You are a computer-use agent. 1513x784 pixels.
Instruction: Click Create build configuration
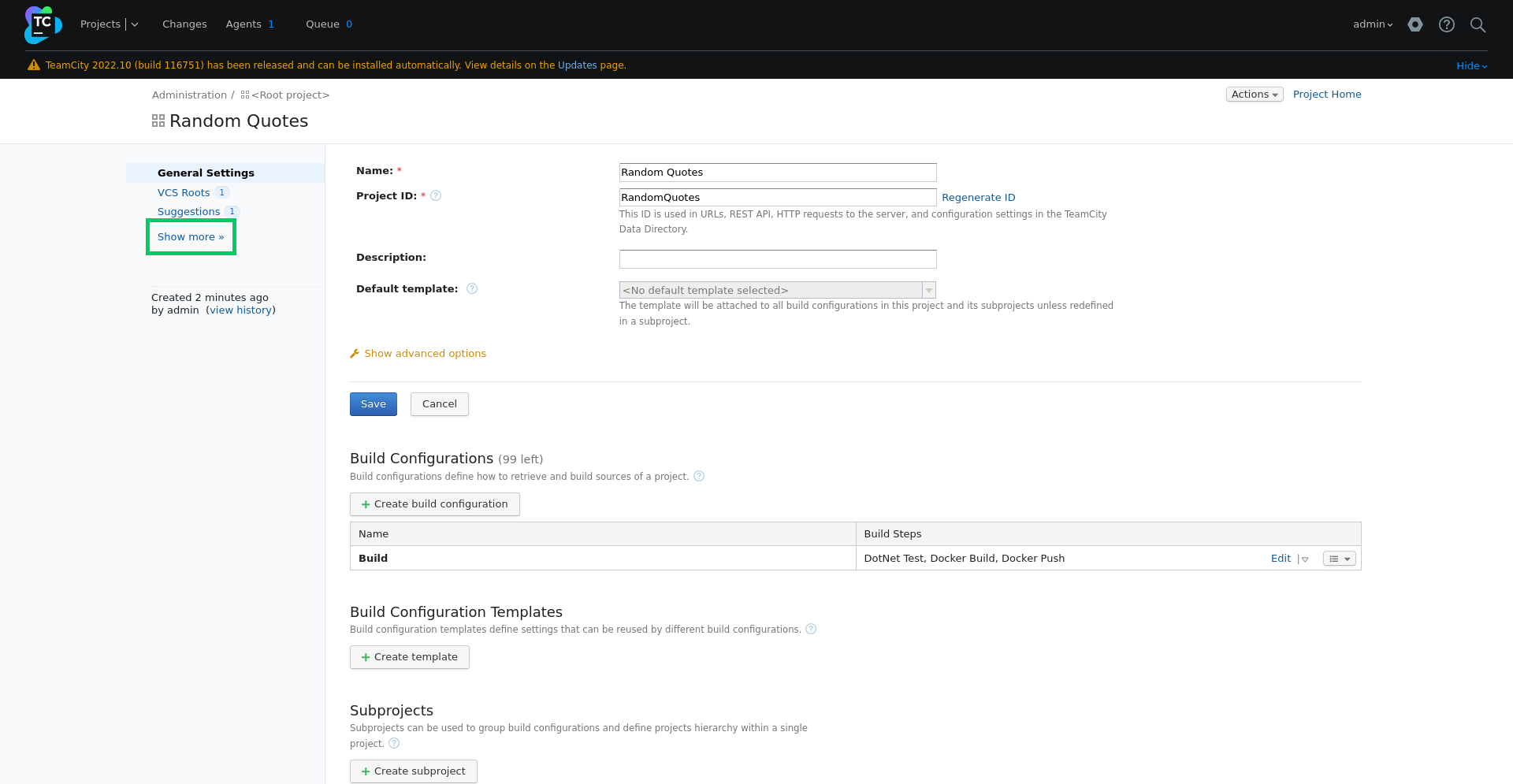[435, 504]
